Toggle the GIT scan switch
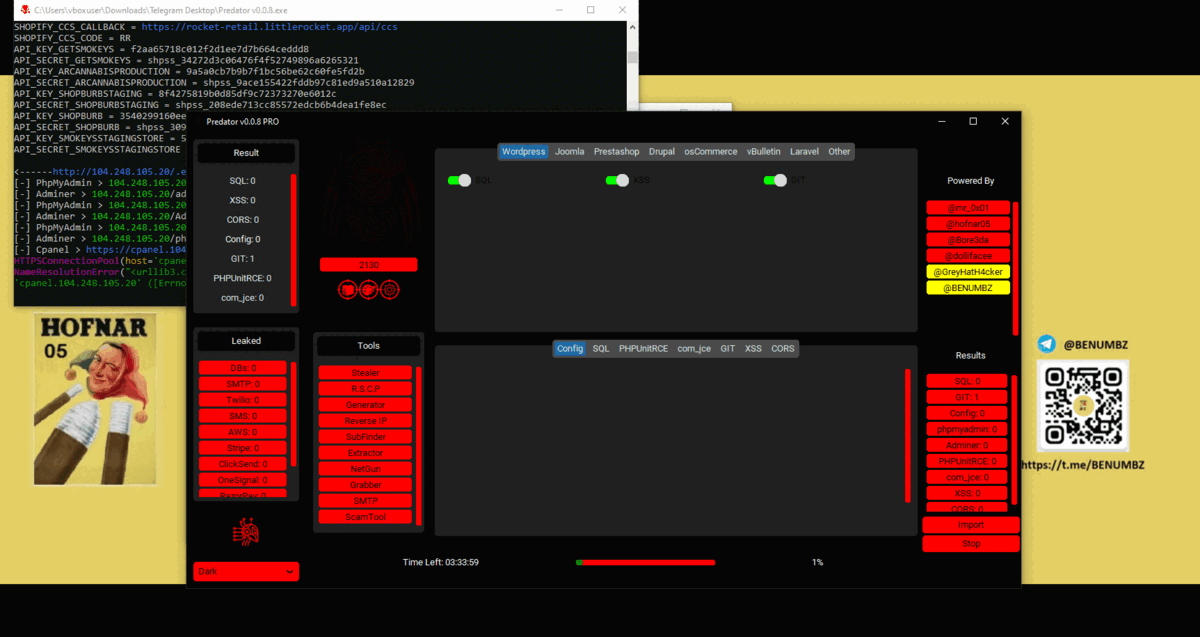This screenshot has width=1200, height=637. 776,180
